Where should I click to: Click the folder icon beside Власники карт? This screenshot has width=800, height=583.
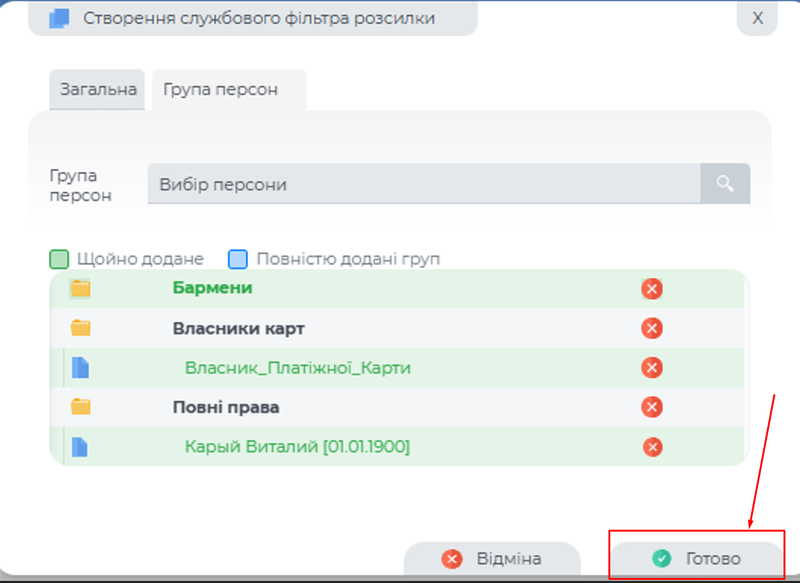click(82, 328)
